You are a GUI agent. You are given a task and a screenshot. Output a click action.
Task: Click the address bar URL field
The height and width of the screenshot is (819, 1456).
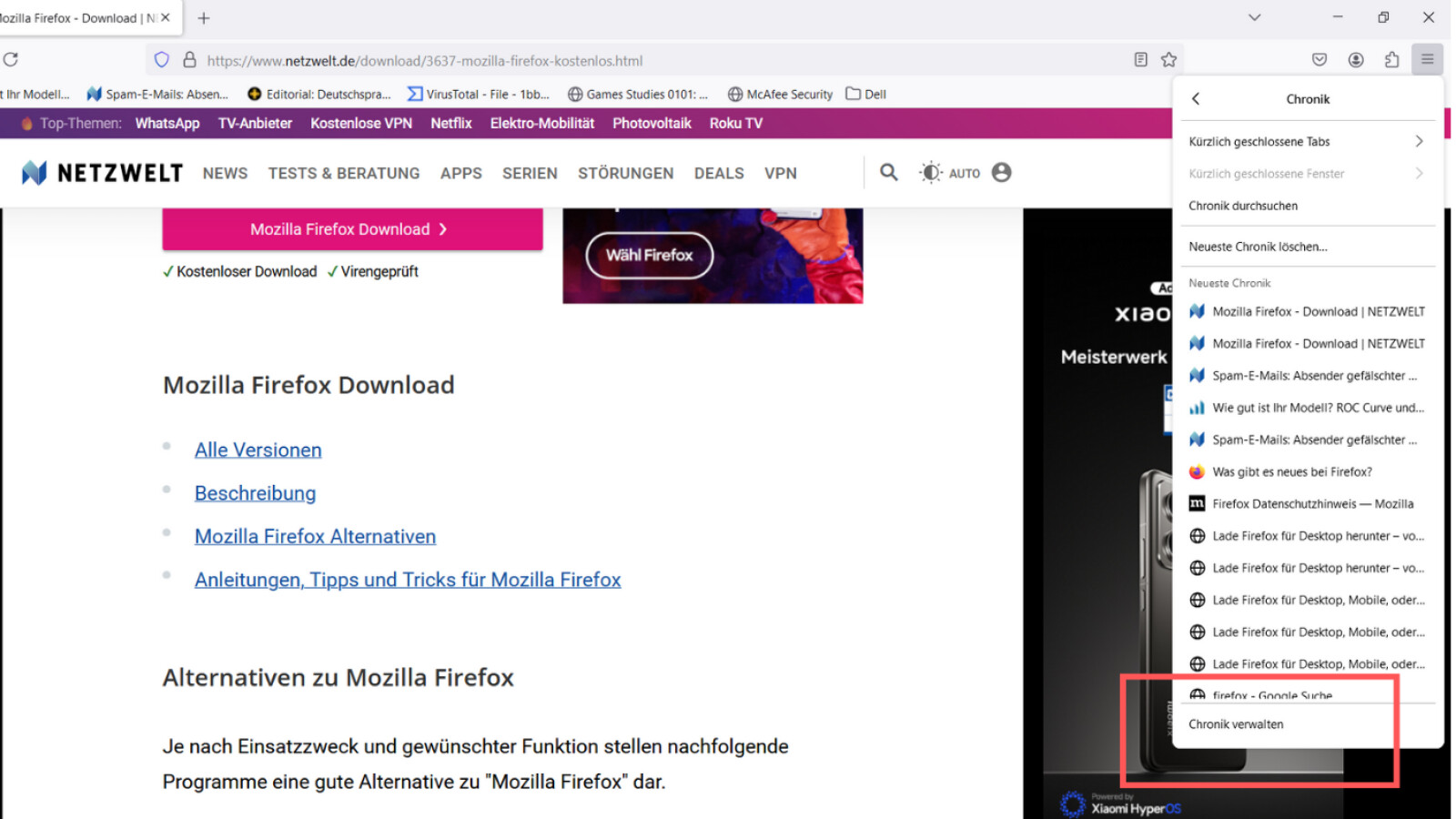(637, 61)
